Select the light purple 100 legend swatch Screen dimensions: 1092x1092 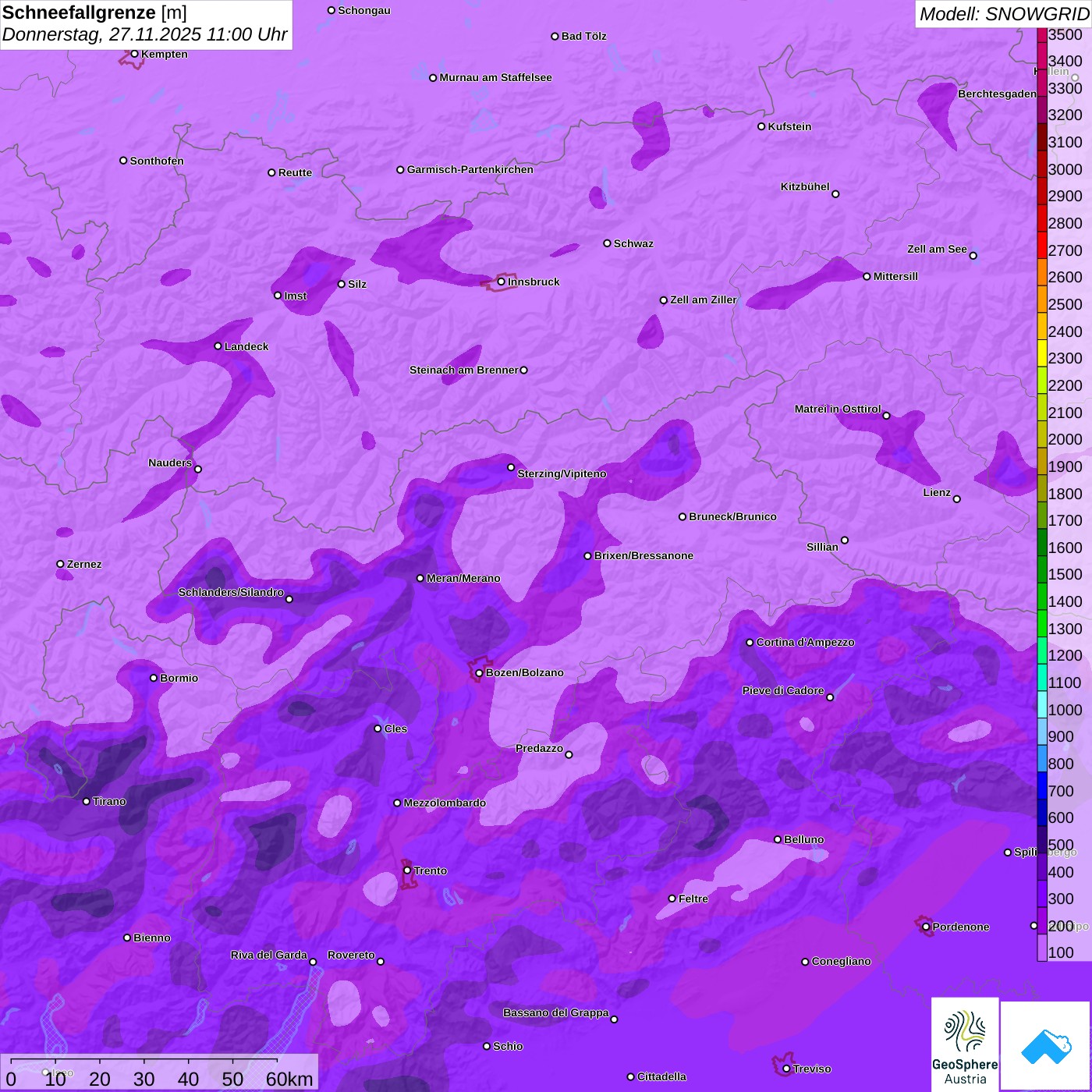coord(1042,948)
